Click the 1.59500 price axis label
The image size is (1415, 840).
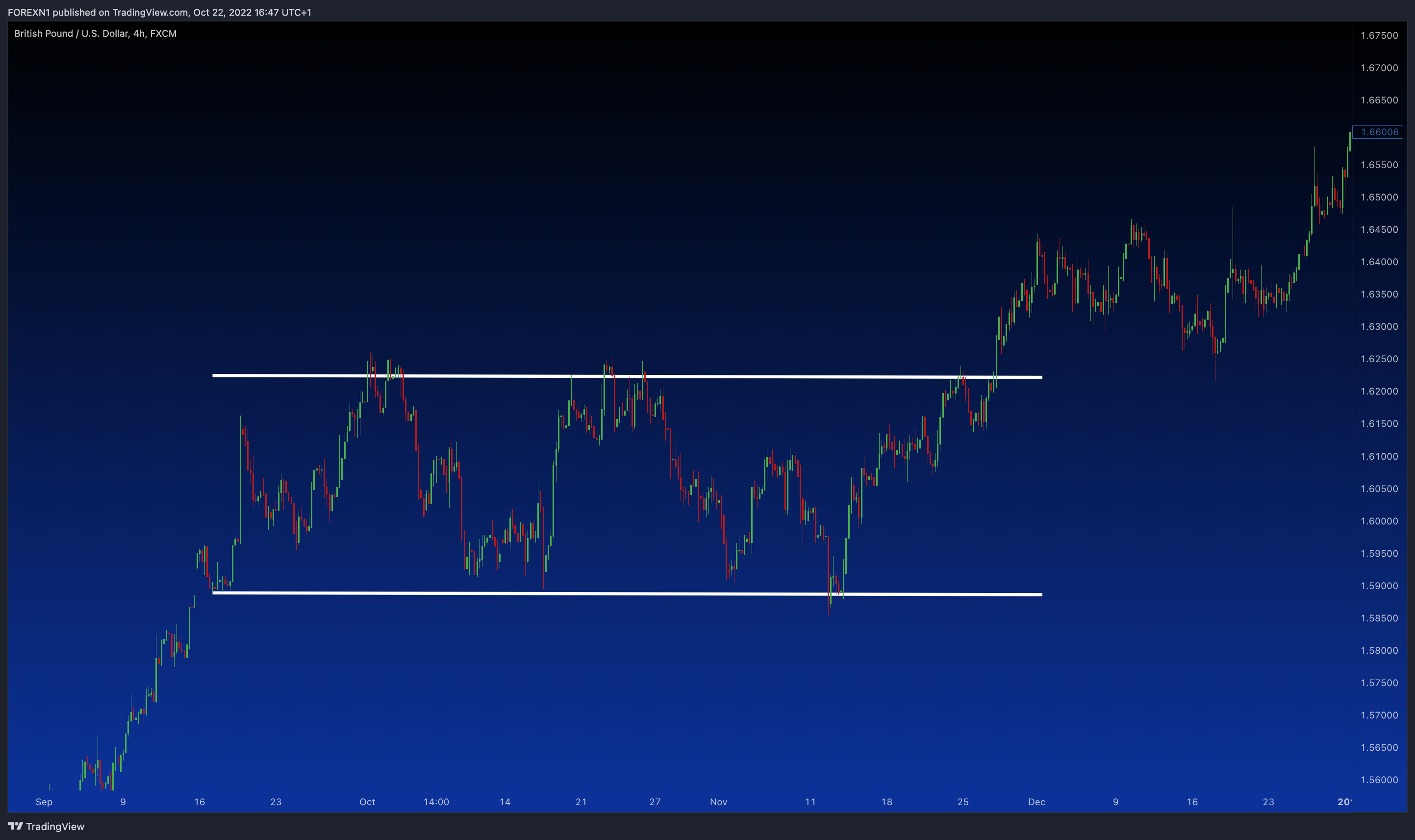click(x=1379, y=553)
